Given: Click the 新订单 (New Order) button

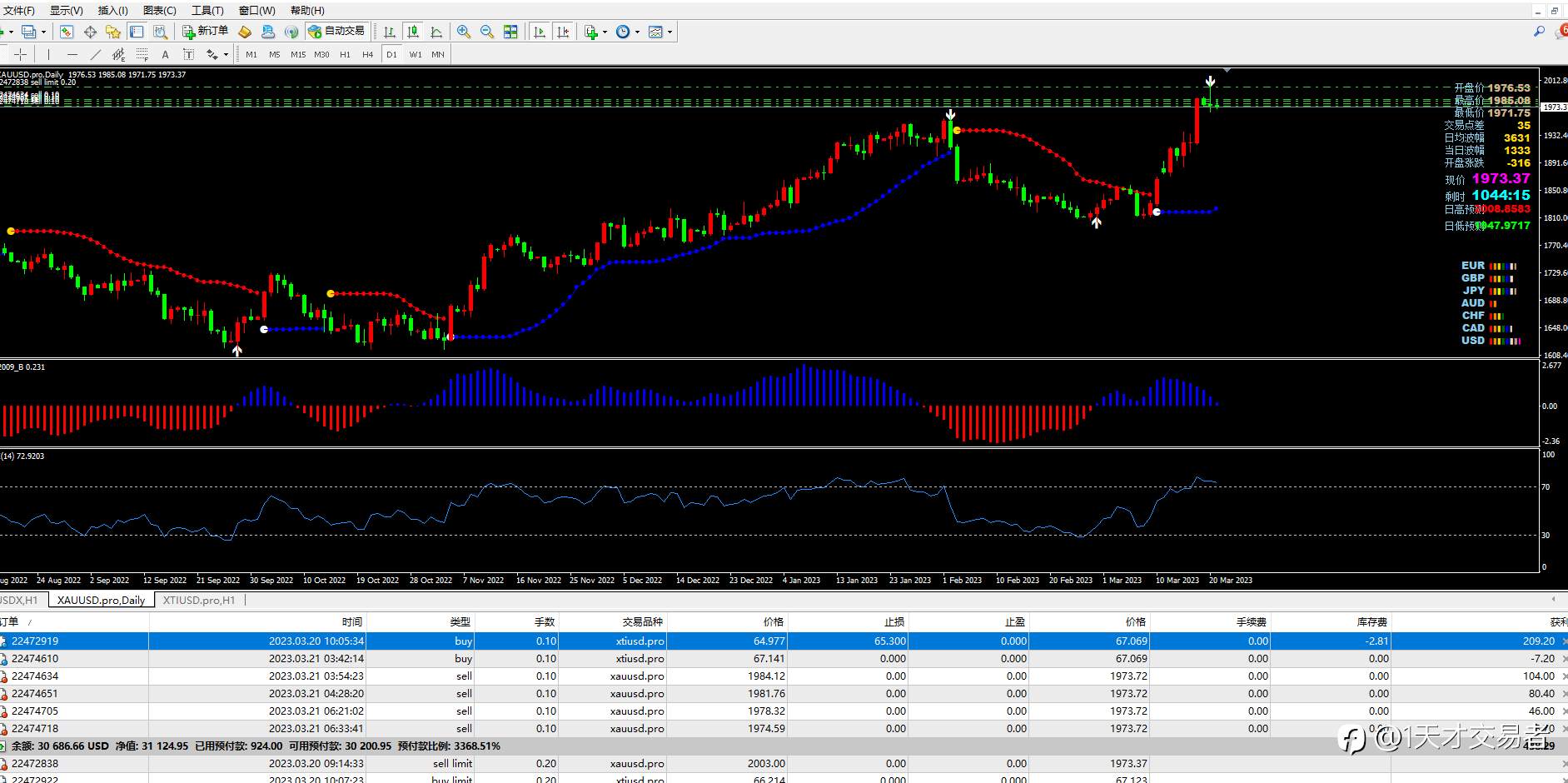Looking at the screenshot, I should (206, 32).
